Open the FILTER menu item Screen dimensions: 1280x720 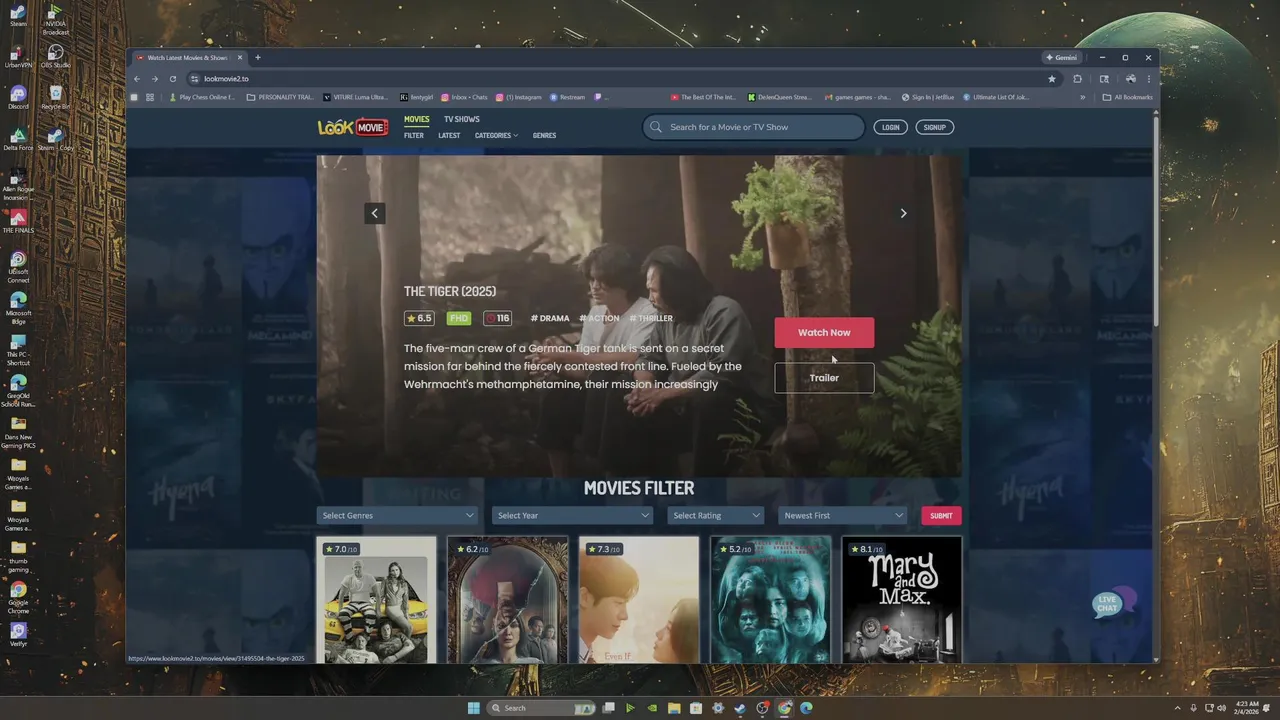tap(414, 135)
